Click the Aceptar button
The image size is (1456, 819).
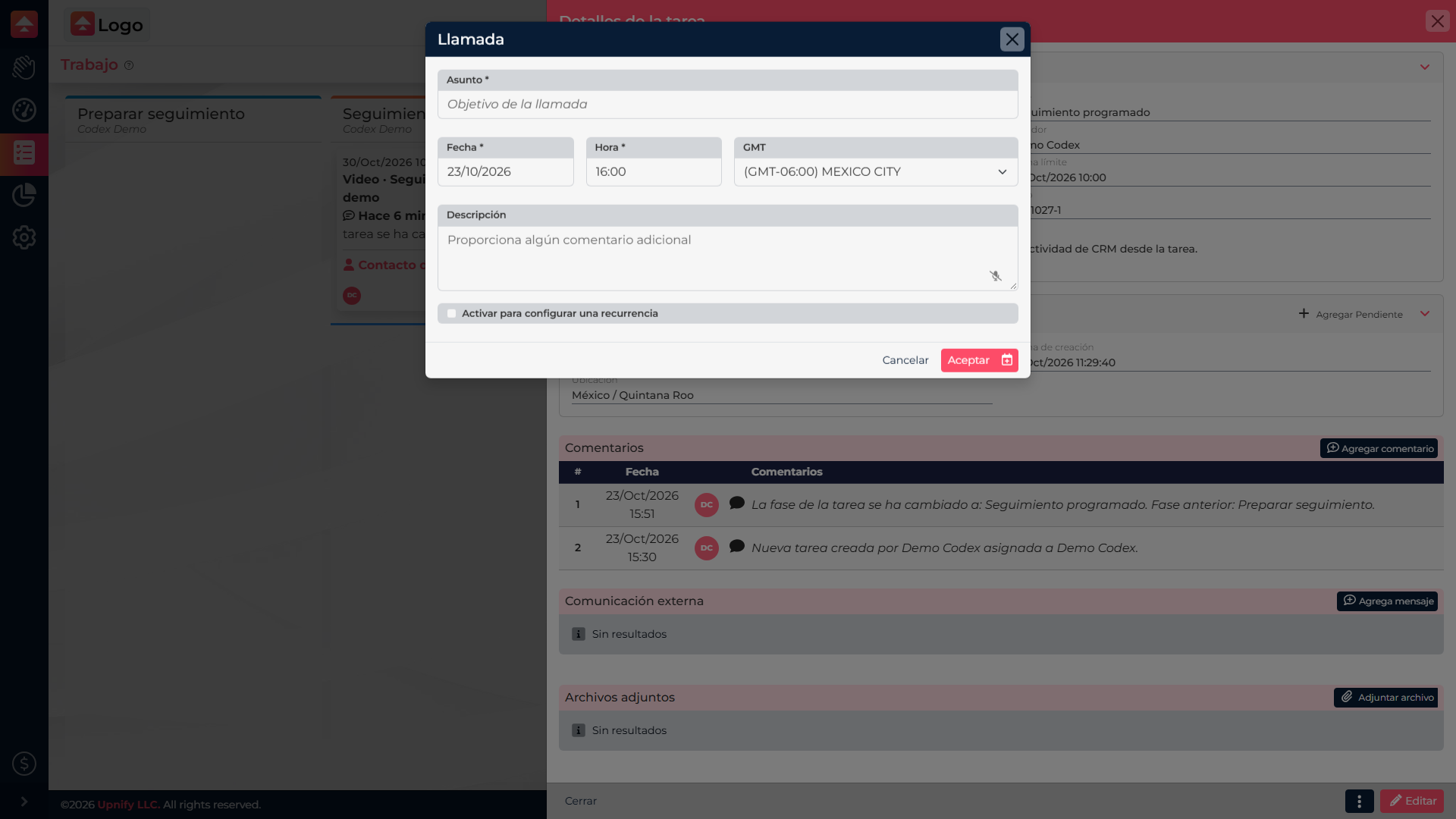click(x=979, y=360)
